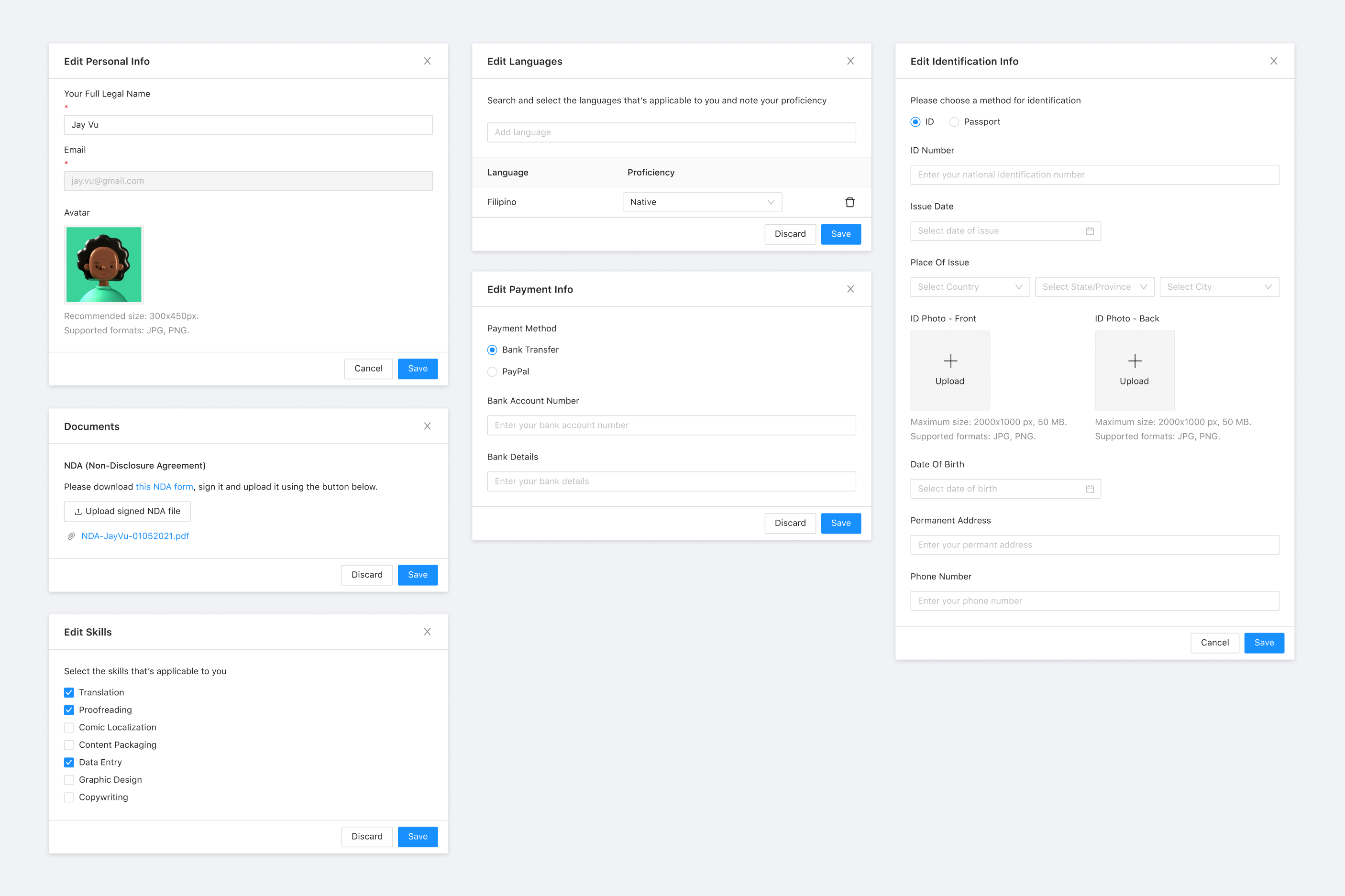1345x896 pixels.
Task: Click Upload signed NDA file button
Action: point(128,512)
